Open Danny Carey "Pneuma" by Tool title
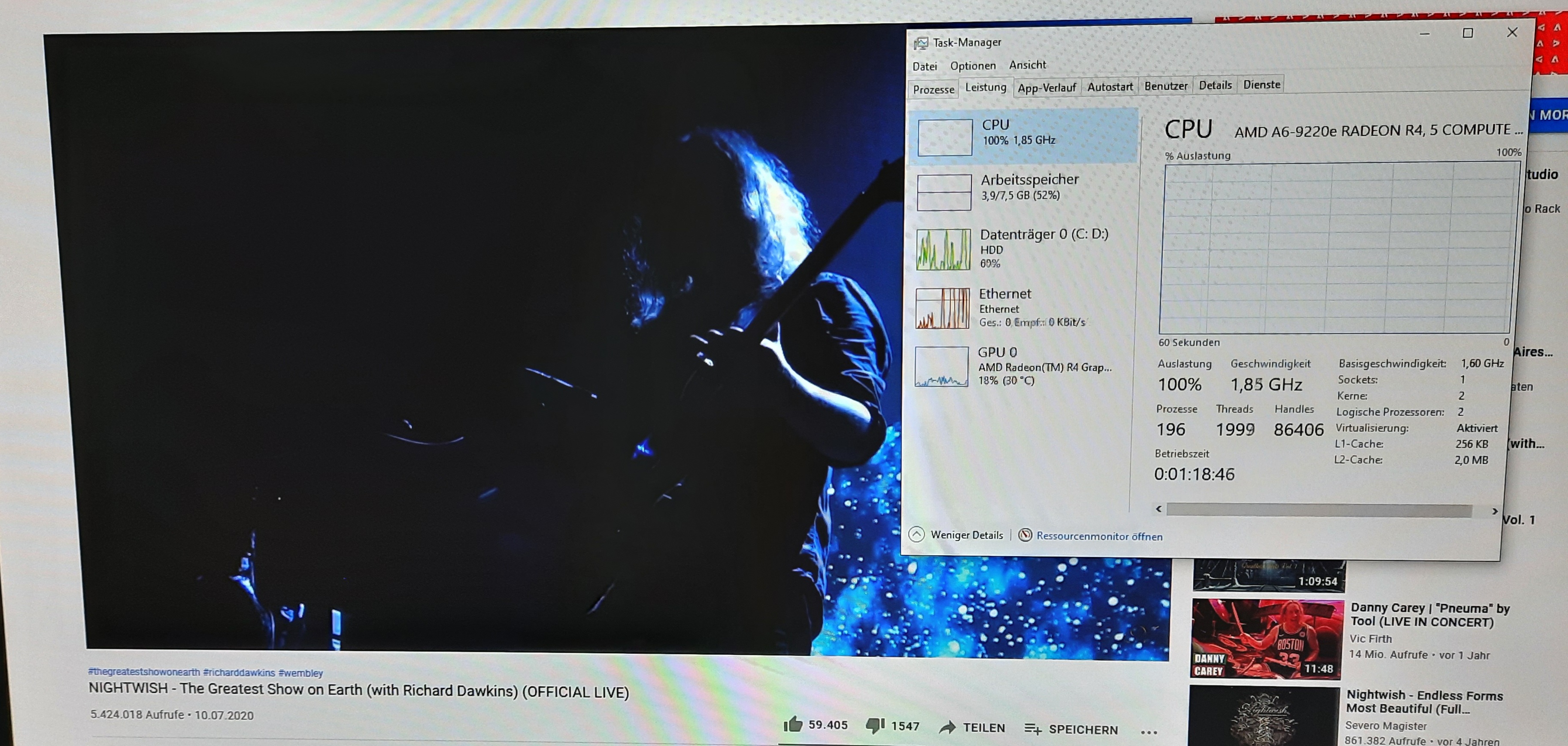1568x746 pixels. click(x=1430, y=615)
